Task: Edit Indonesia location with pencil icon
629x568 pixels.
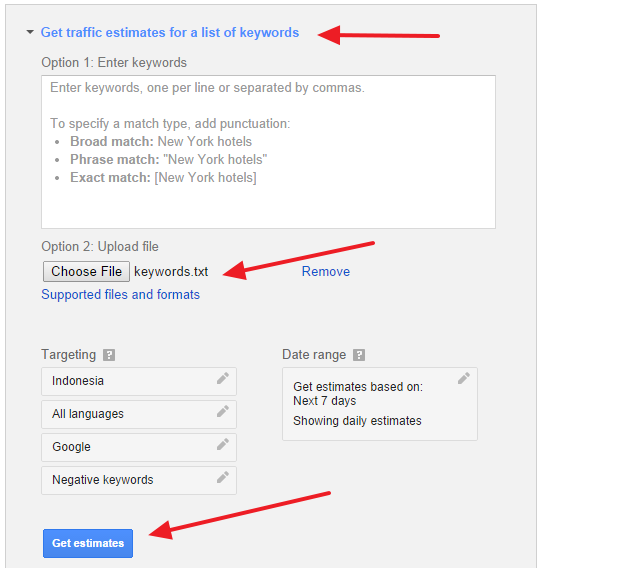Action: click(223, 379)
